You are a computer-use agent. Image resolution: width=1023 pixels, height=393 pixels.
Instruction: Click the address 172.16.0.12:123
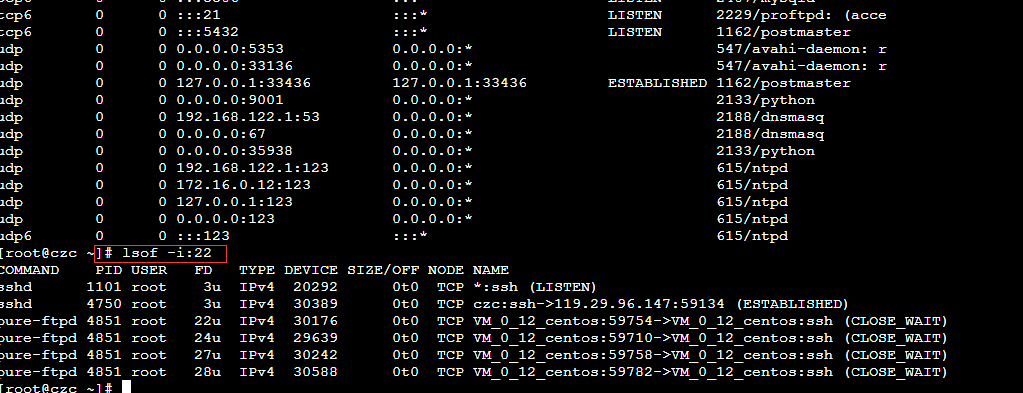click(243, 185)
